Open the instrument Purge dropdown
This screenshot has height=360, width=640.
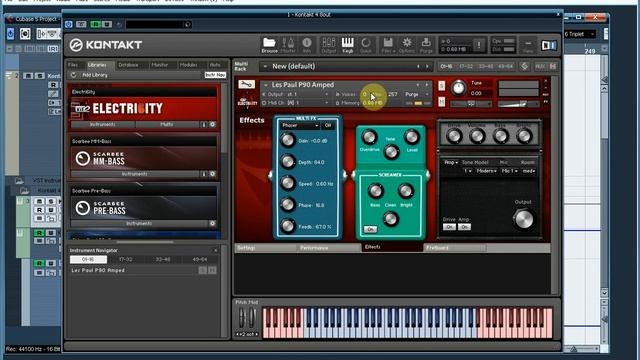click(x=416, y=94)
